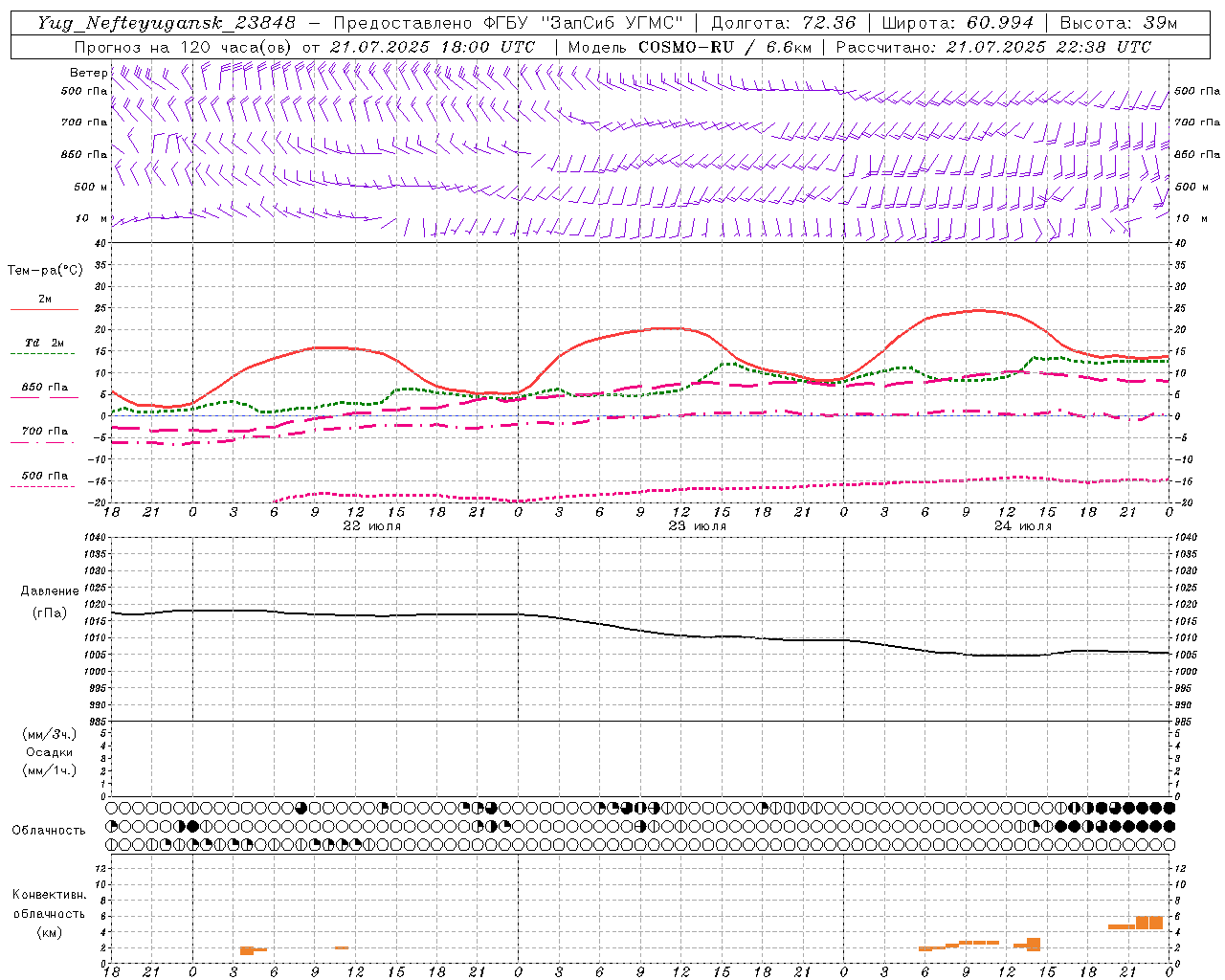The width and height of the screenshot is (1225, 980).
Task: Click the dotted line sample under temperature '500 гПа' legend
Action: (x=43, y=487)
